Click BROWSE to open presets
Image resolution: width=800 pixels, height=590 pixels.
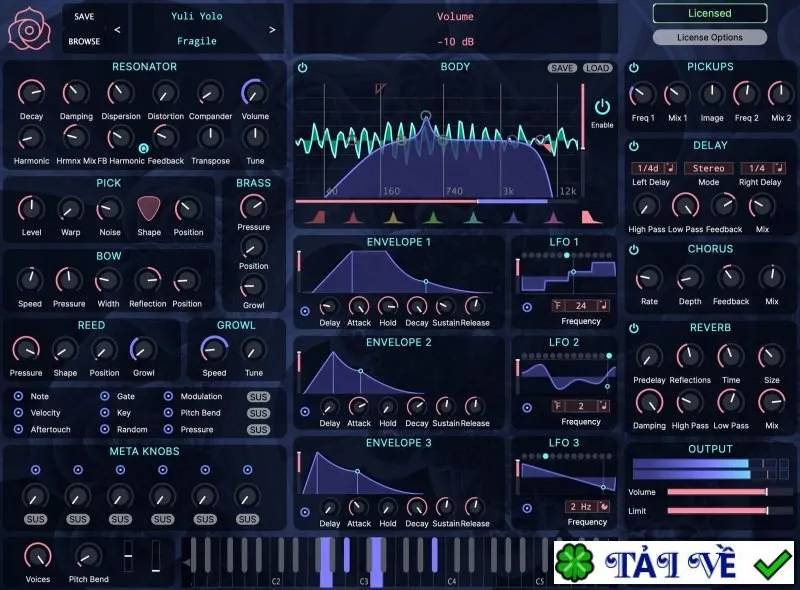[x=84, y=41]
